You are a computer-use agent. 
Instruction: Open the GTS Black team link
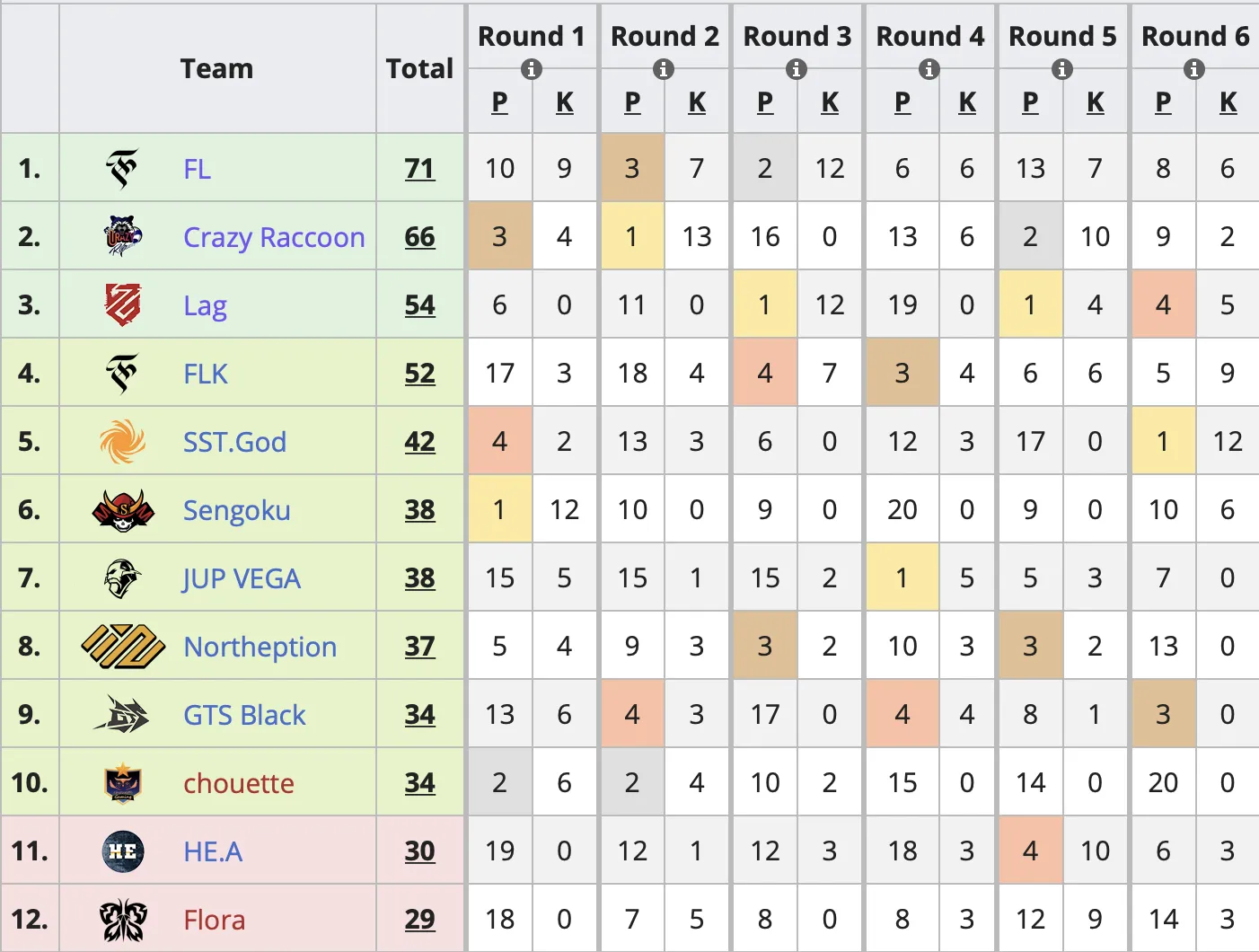(x=244, y=715)
